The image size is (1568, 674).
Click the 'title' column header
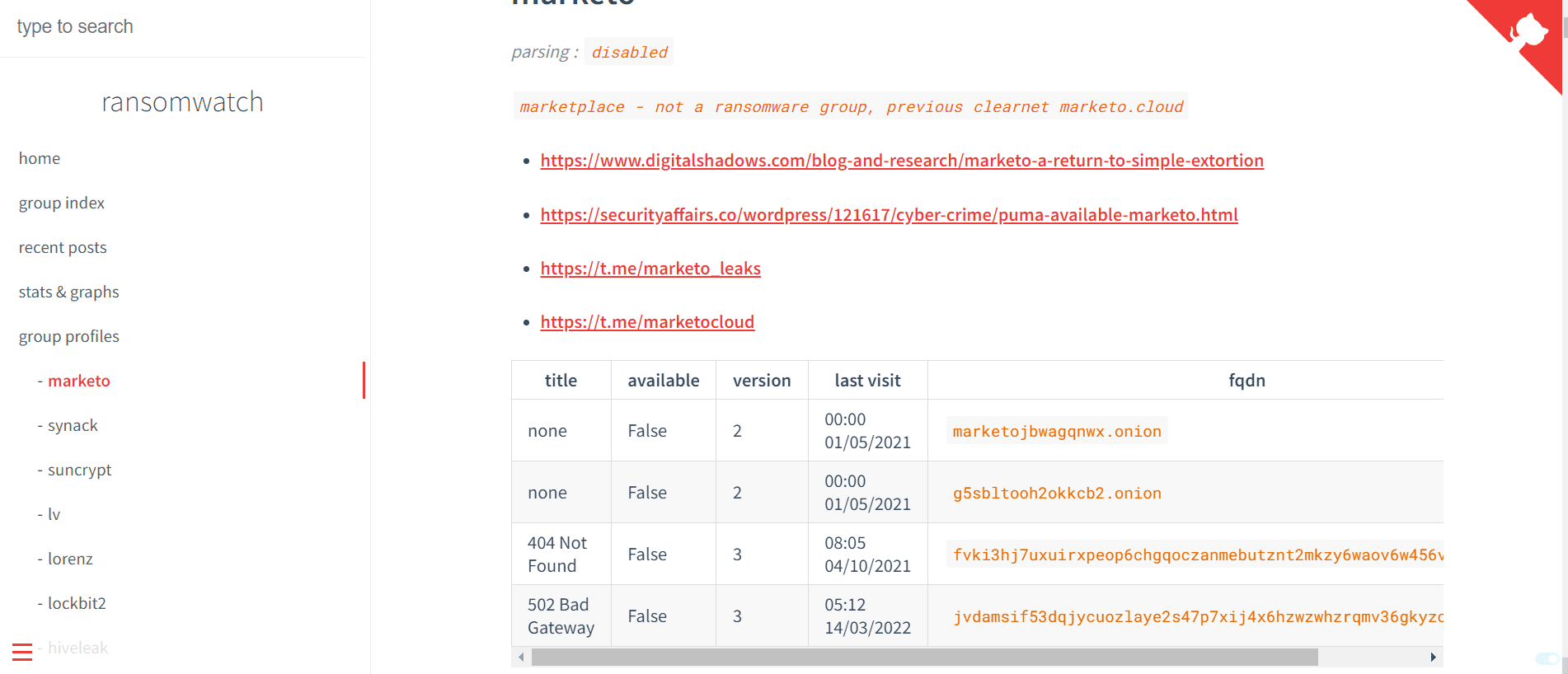tap(561, 381)
